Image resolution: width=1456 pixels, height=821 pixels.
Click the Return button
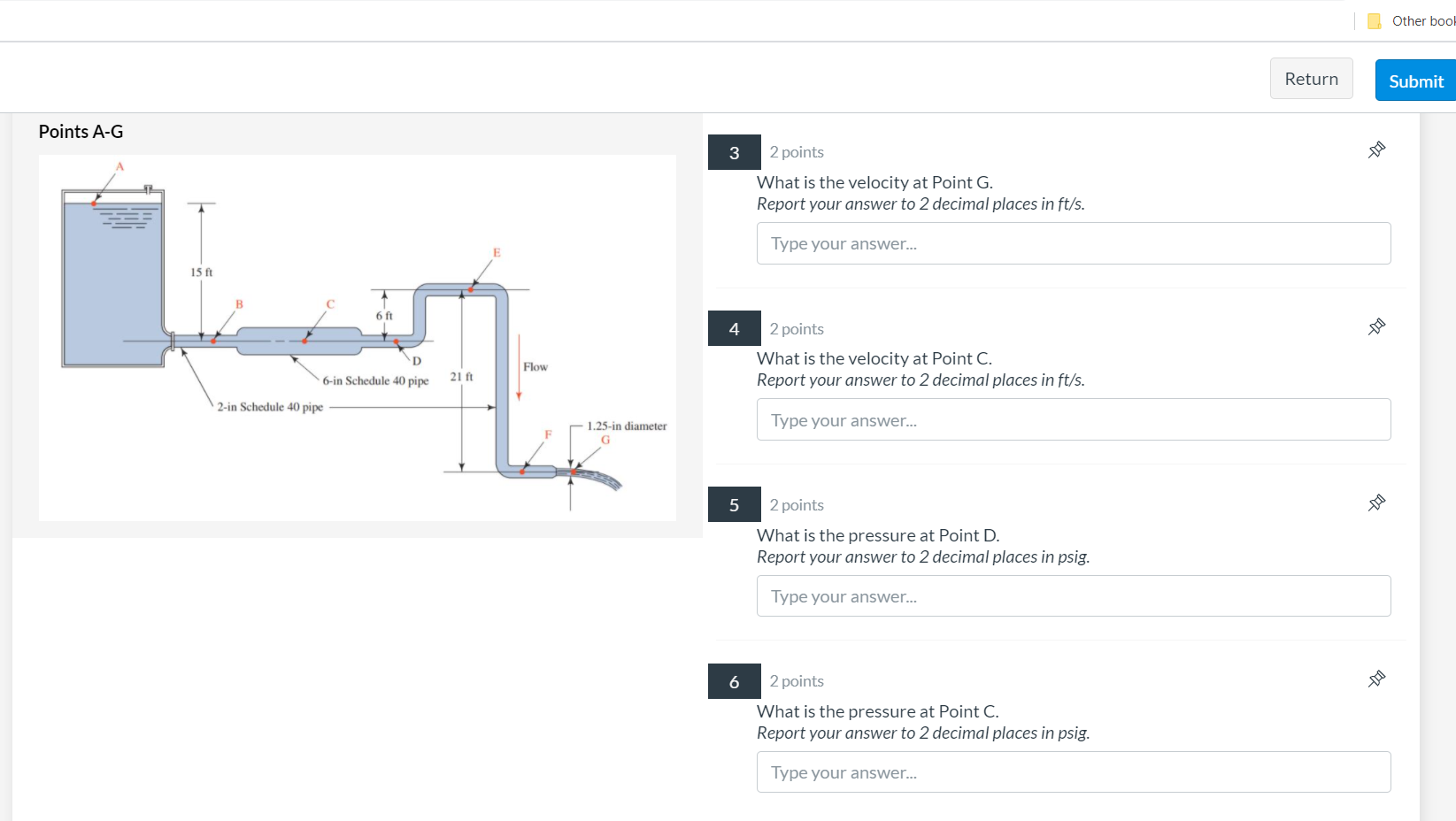[1311, 78]
